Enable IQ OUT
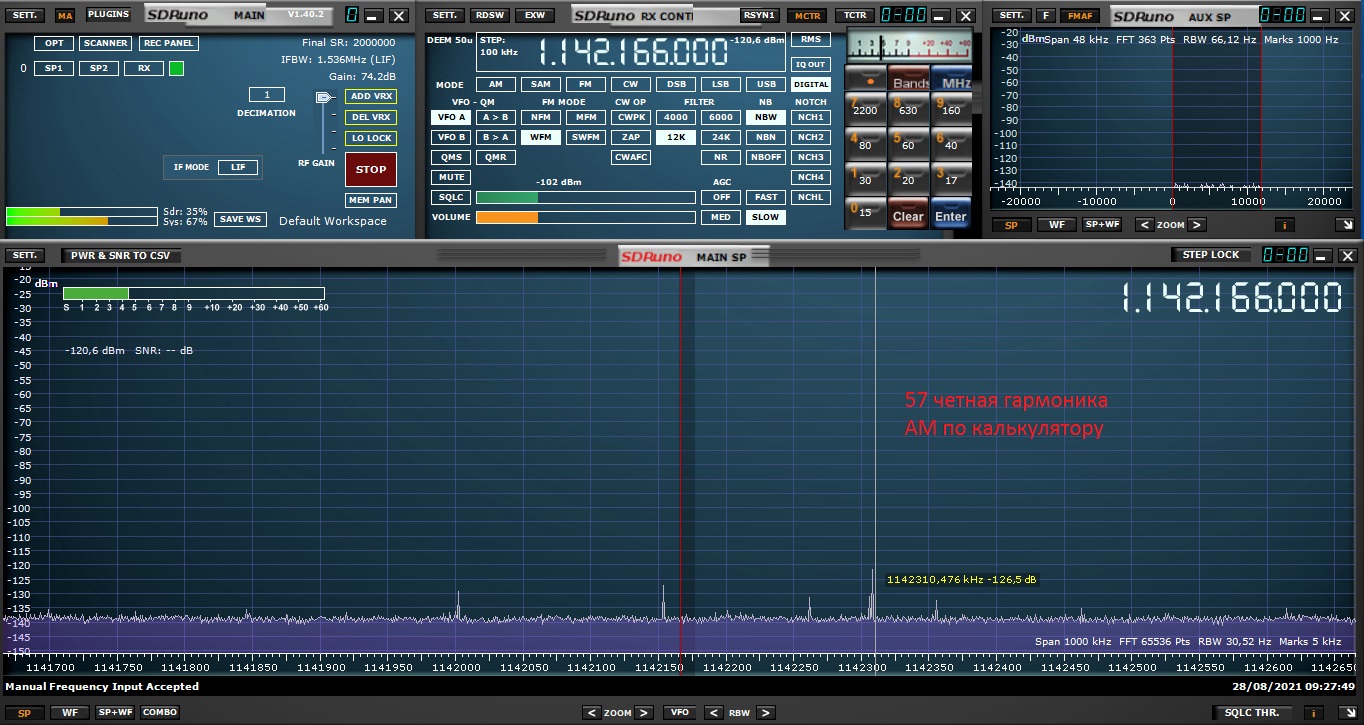Viewport: 1364px width, 725px height. coord(811,64)
